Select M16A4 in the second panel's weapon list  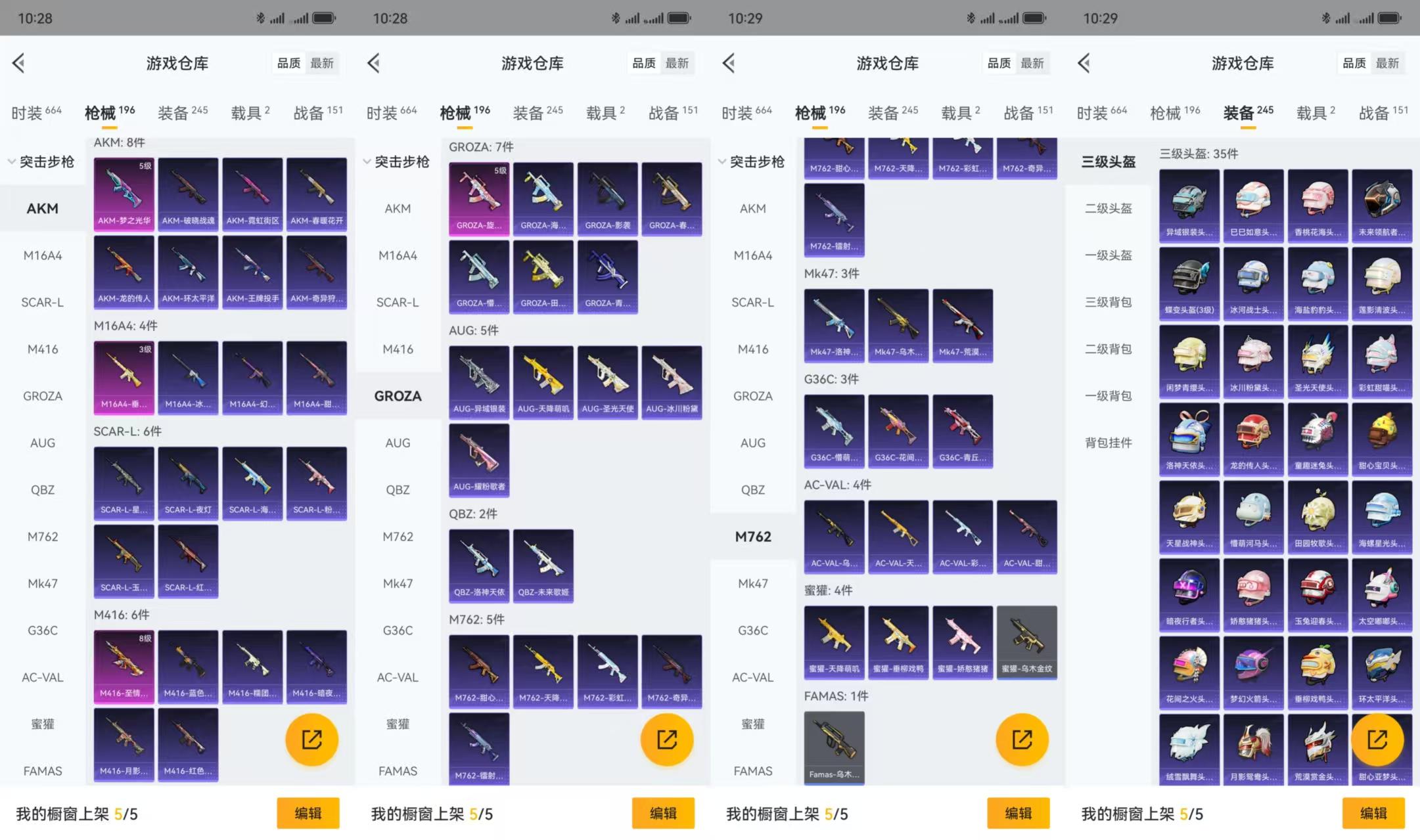(398, 255)
